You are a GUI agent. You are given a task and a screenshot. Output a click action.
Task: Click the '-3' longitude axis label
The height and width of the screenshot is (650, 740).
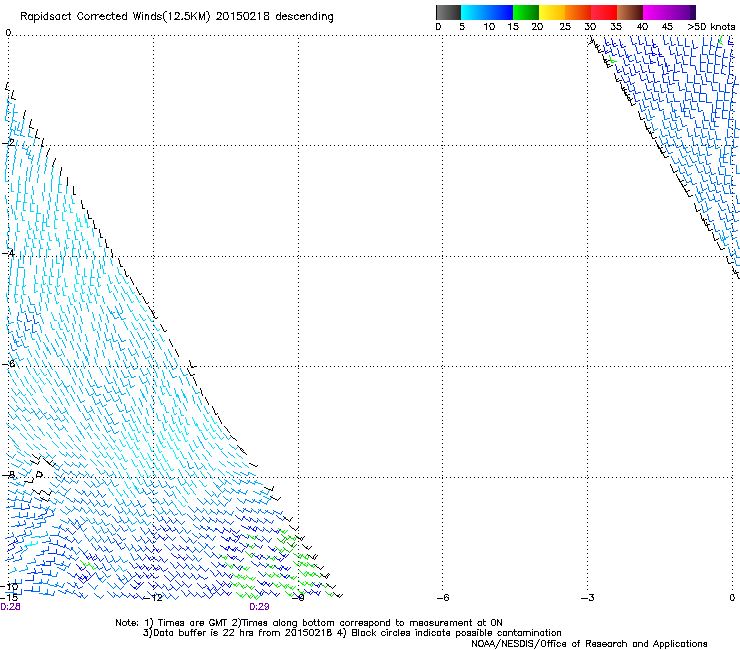(588, 598)
